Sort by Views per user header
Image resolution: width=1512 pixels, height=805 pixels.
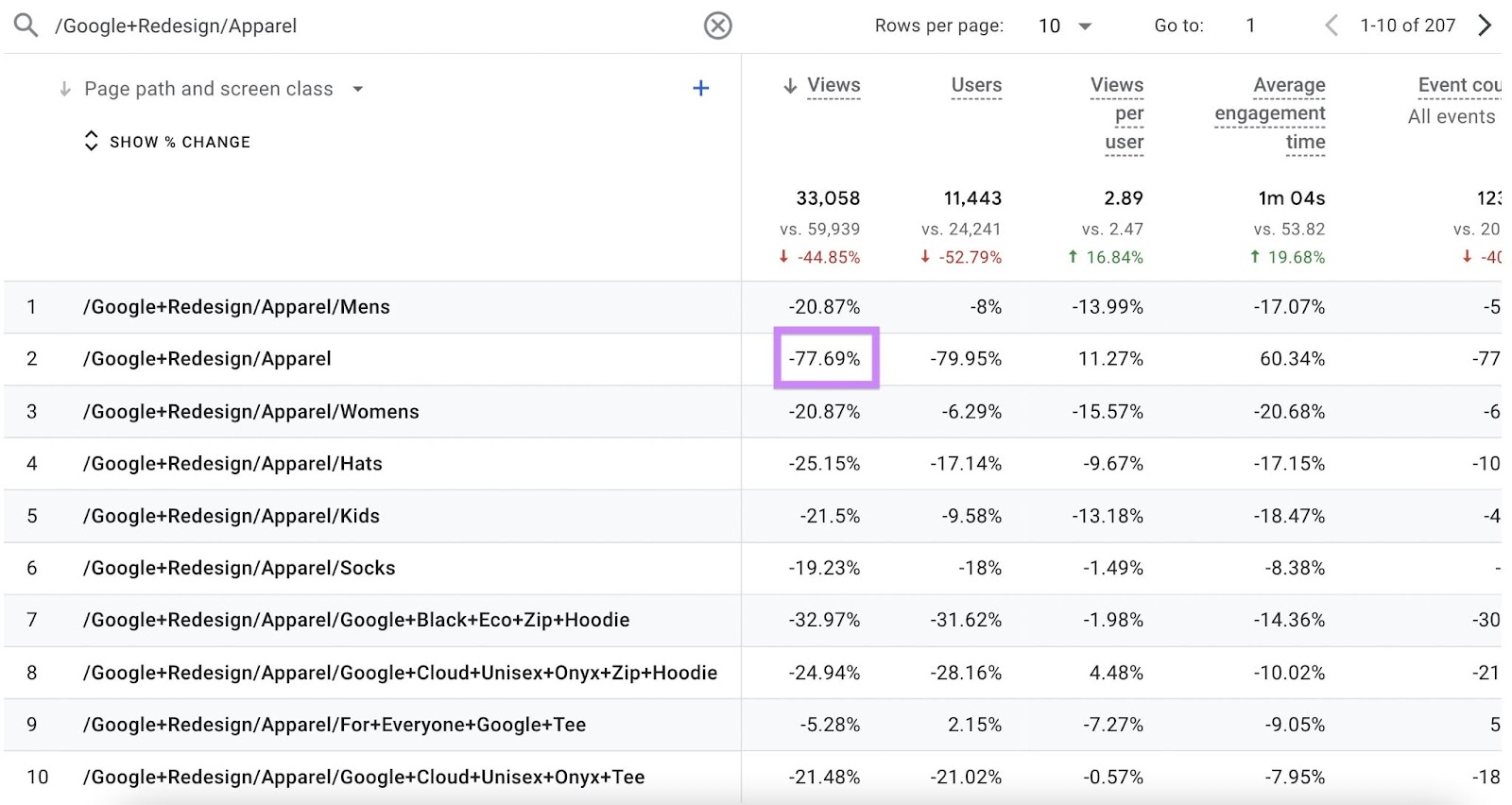1119,112
